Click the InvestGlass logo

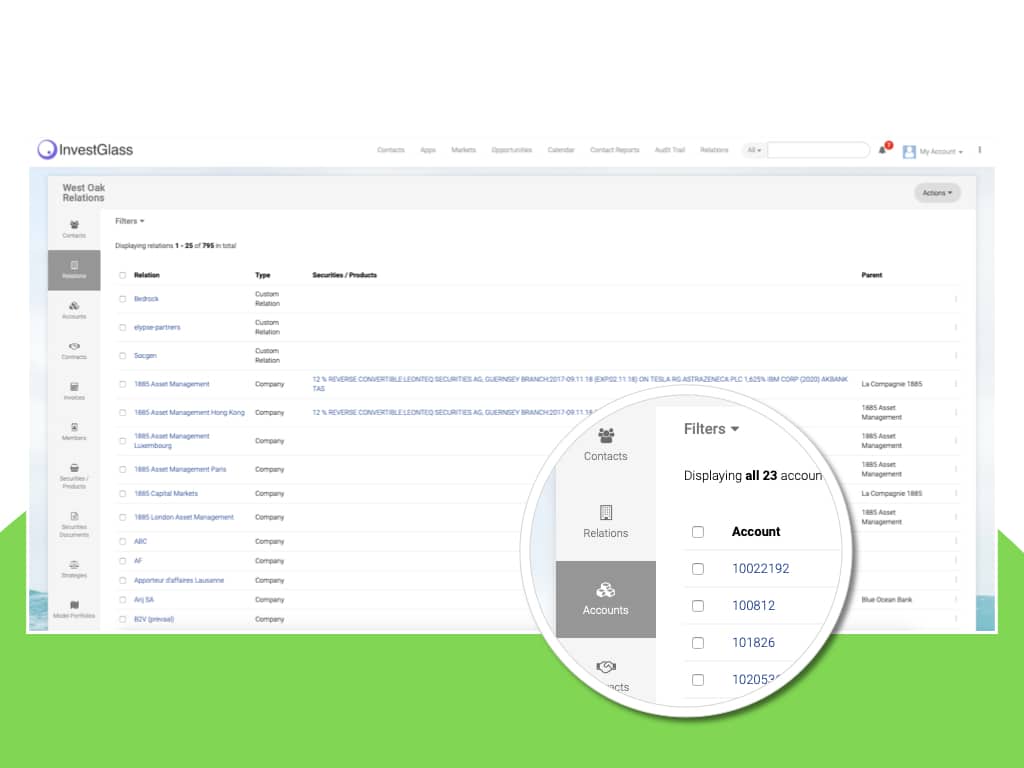point(85,150)
